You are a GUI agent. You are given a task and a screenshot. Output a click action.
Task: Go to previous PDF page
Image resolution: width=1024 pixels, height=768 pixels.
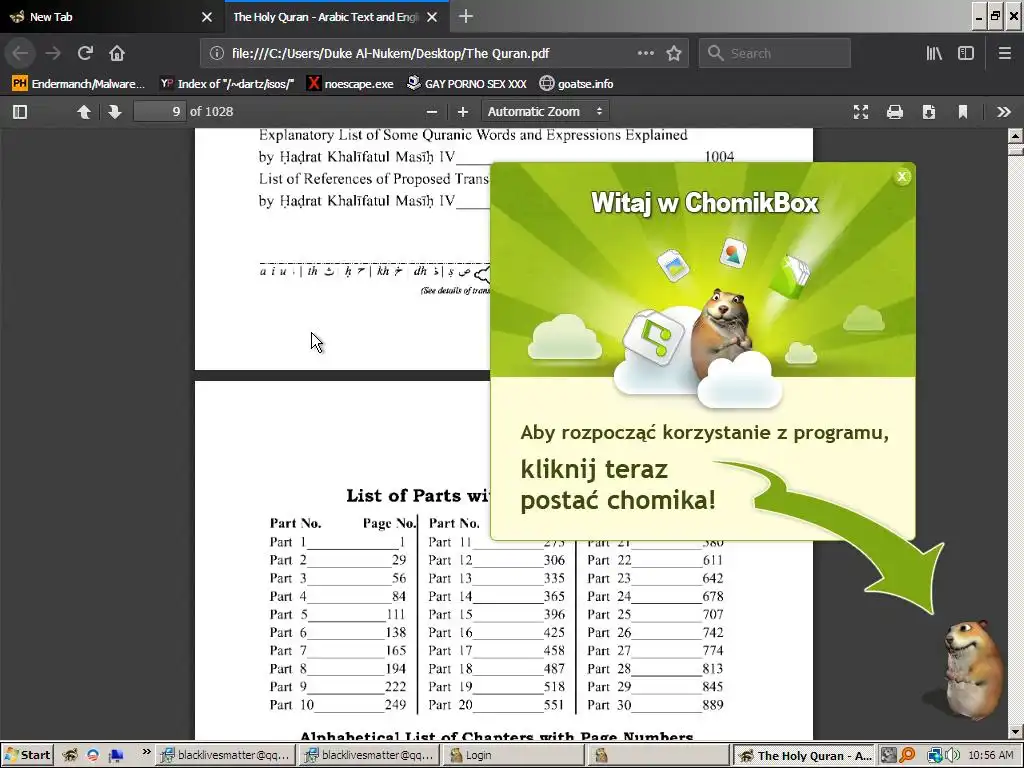click(84, 112)
